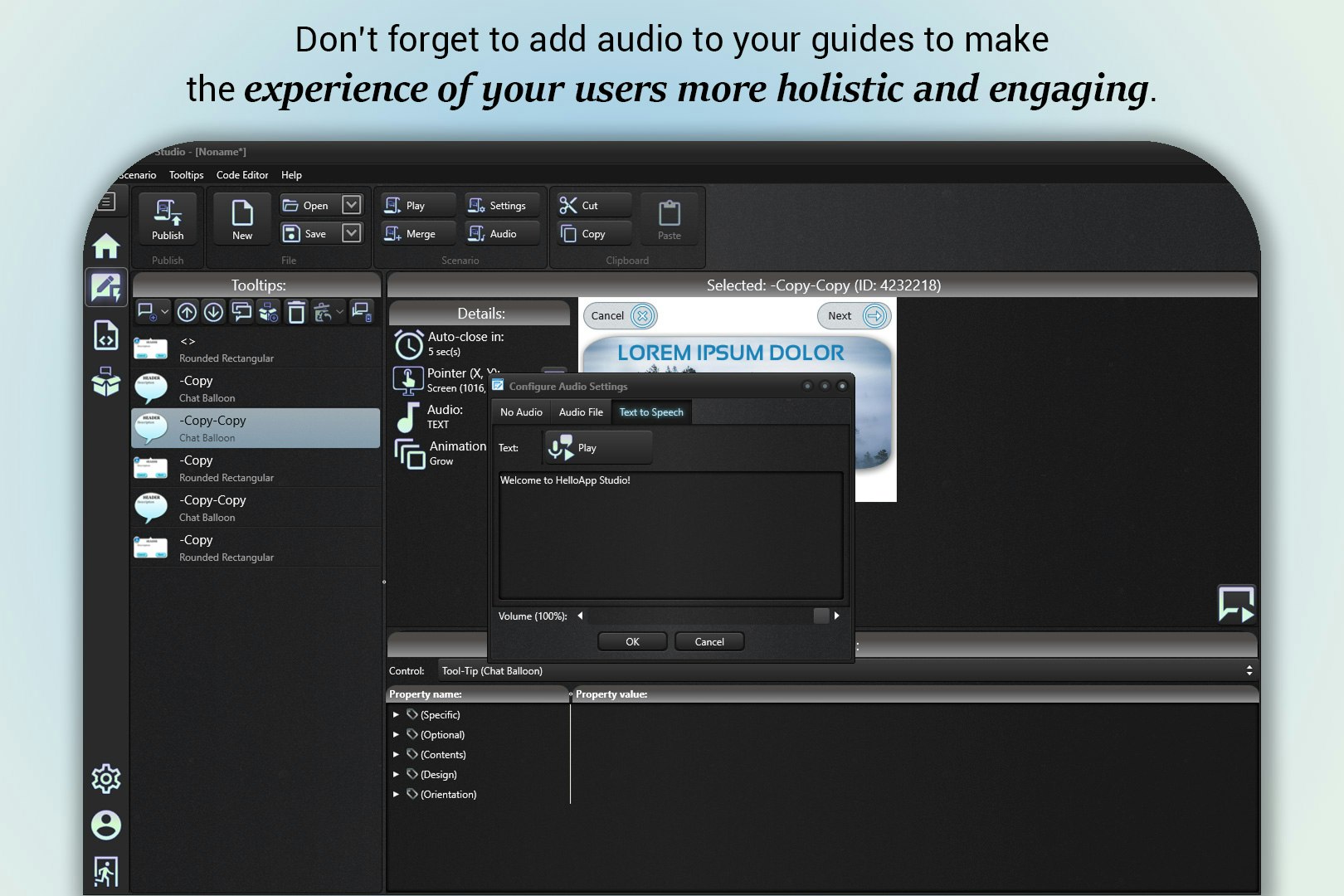Click Open in the File group
This screenshot has width=1344, height=896.
point(309,206)
